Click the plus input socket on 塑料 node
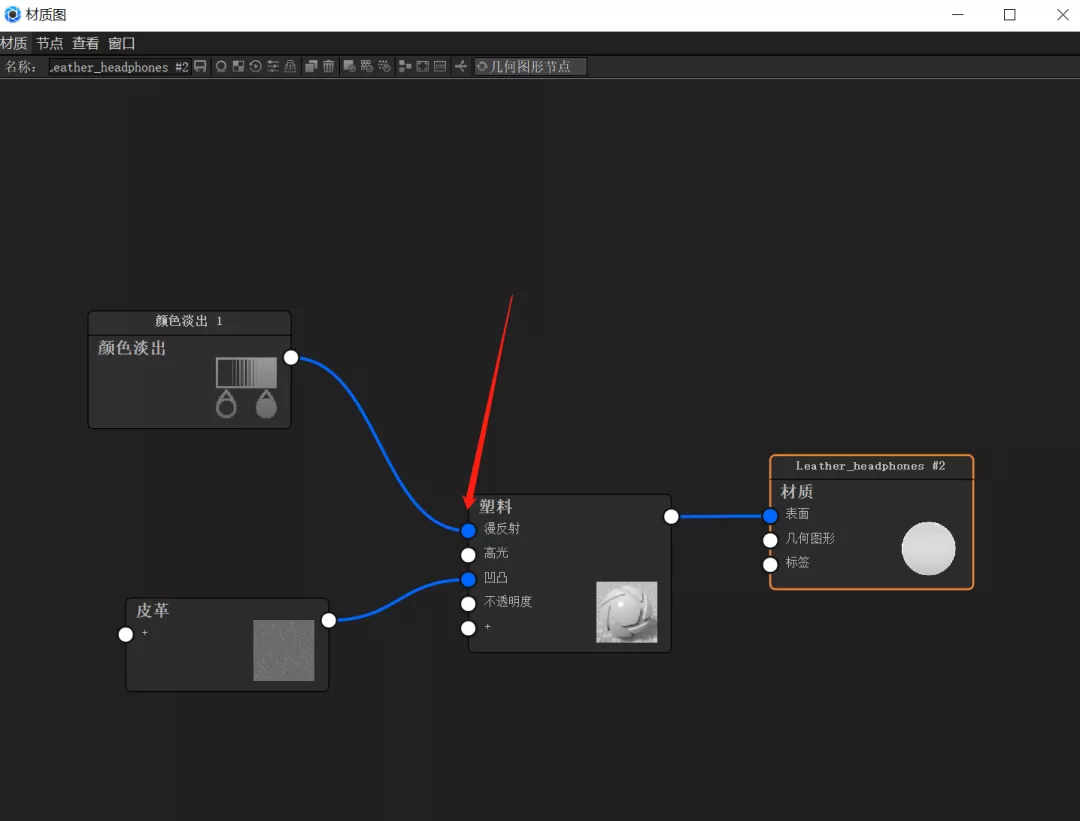This screenshot has width=1080, height=821. pos(468,627)
